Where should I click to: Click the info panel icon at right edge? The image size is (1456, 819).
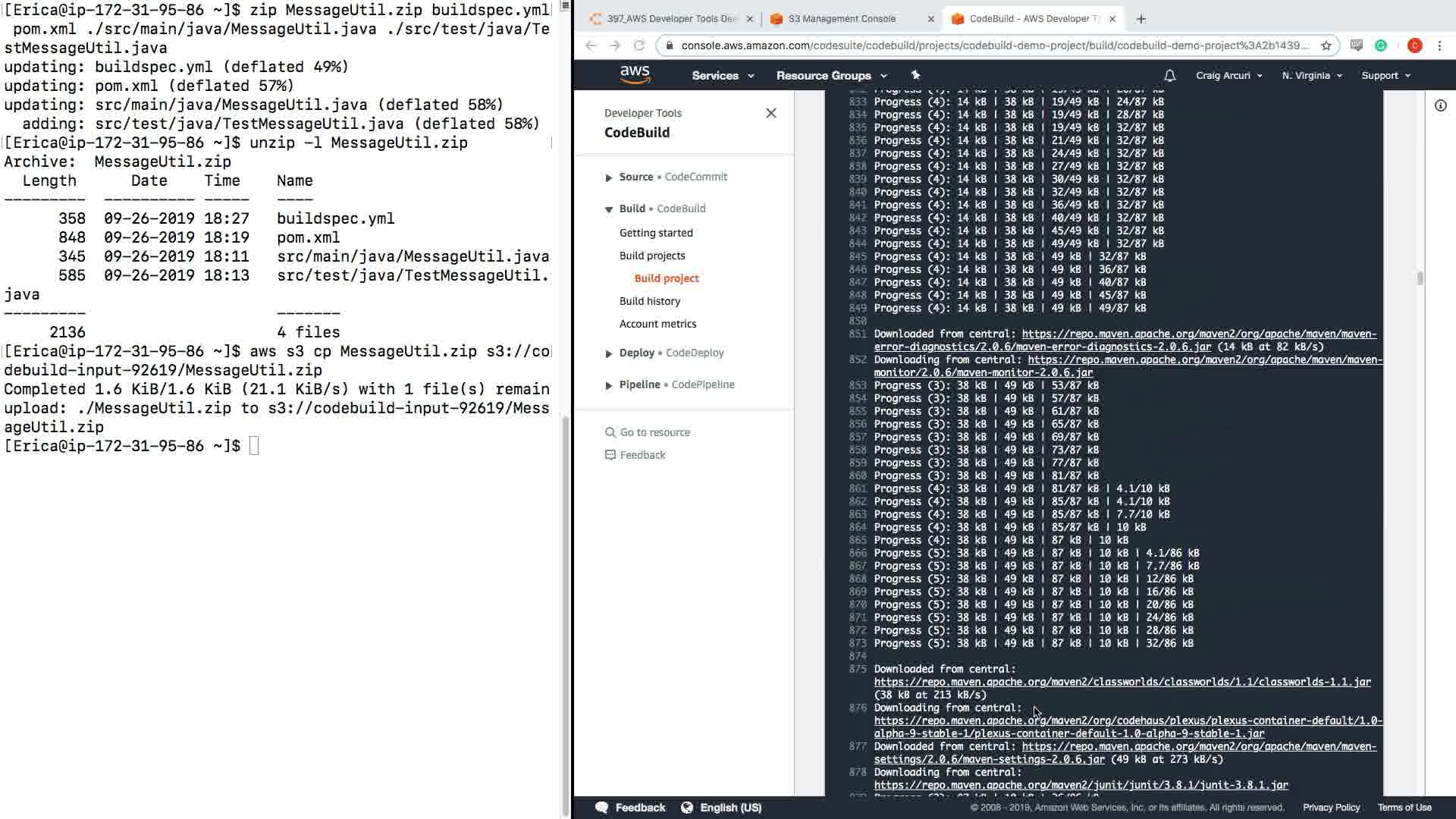click(1440, 106)
